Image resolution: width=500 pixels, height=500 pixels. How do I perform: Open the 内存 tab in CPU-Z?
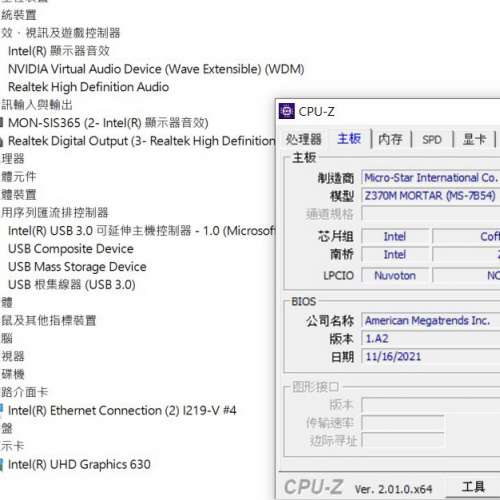[x=390, y=139]
